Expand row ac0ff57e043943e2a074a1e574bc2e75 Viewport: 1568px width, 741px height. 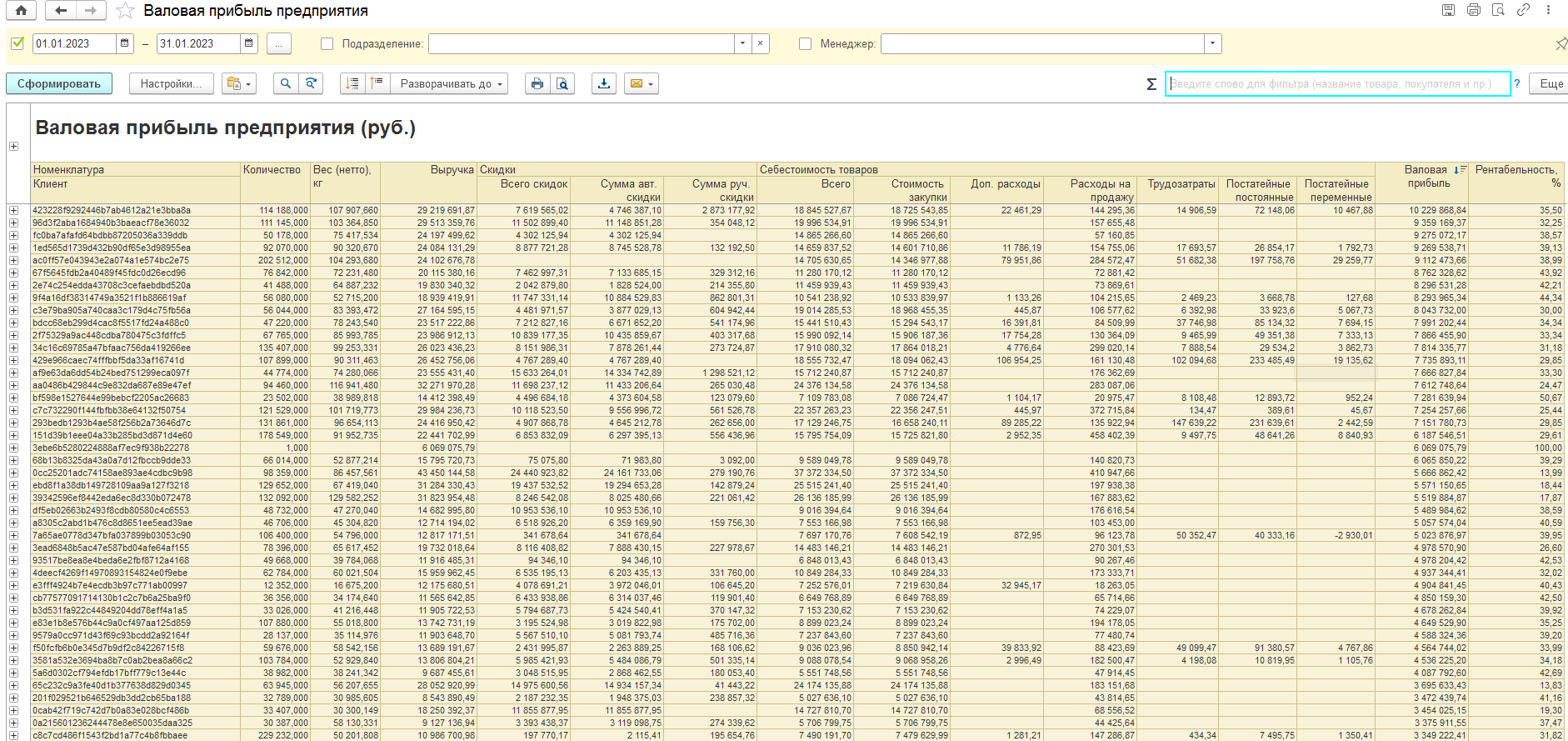click(13, 260)
